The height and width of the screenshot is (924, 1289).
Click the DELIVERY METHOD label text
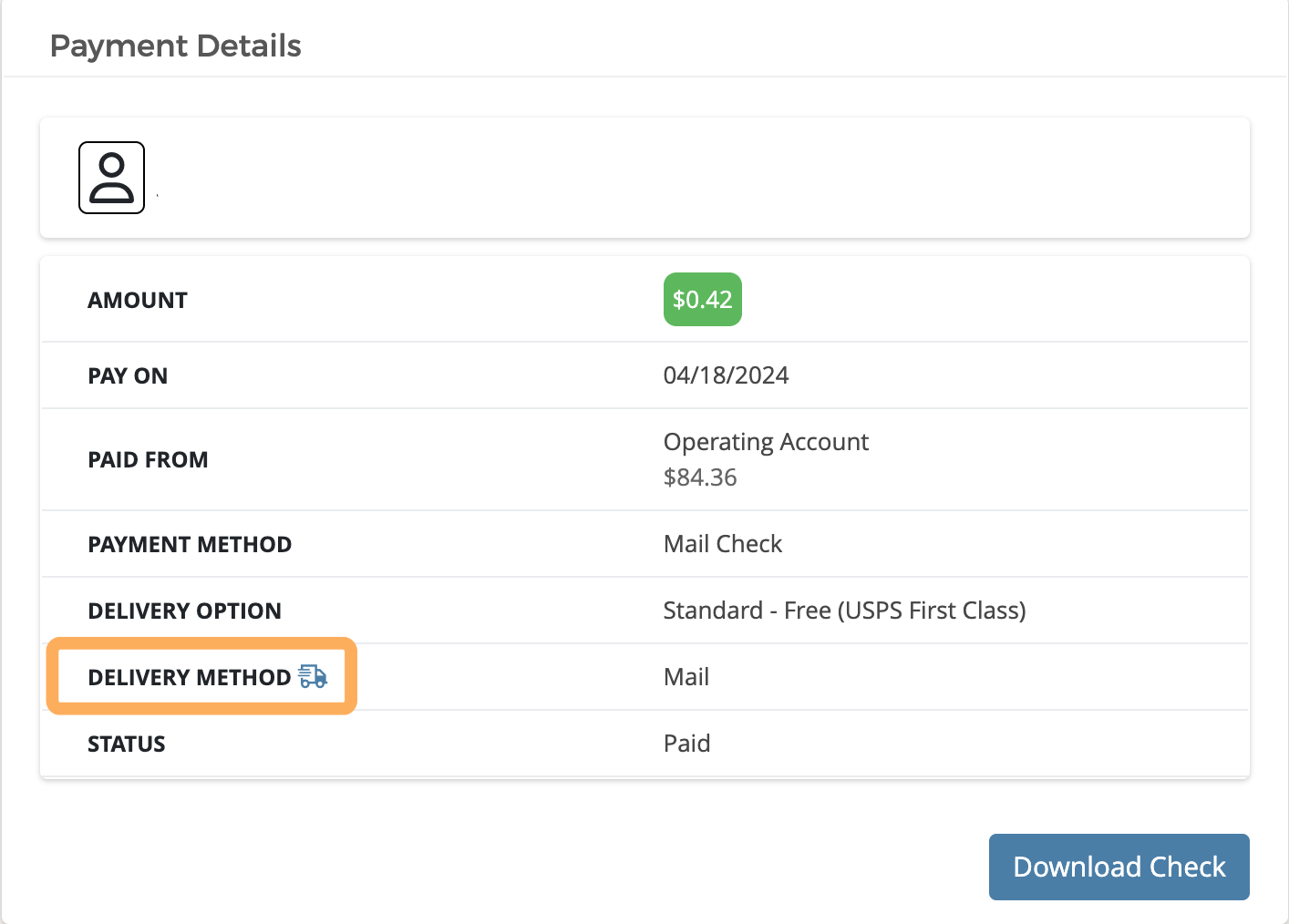pyautogui.click(x=189, y=678)
